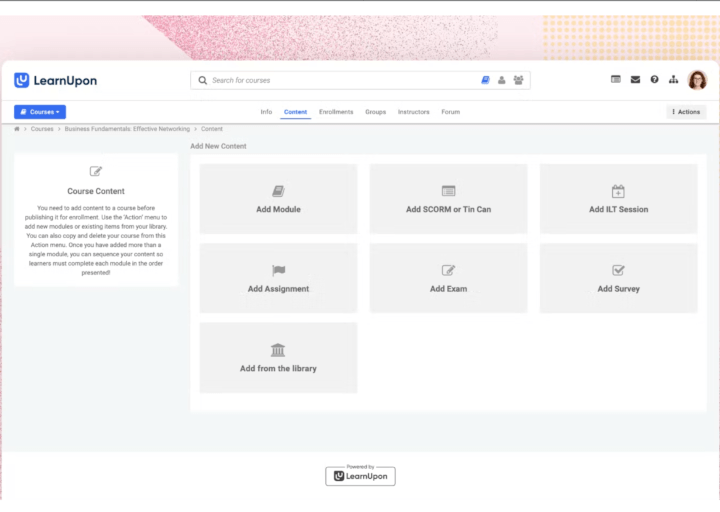Click the library building icon

(278, 350)
